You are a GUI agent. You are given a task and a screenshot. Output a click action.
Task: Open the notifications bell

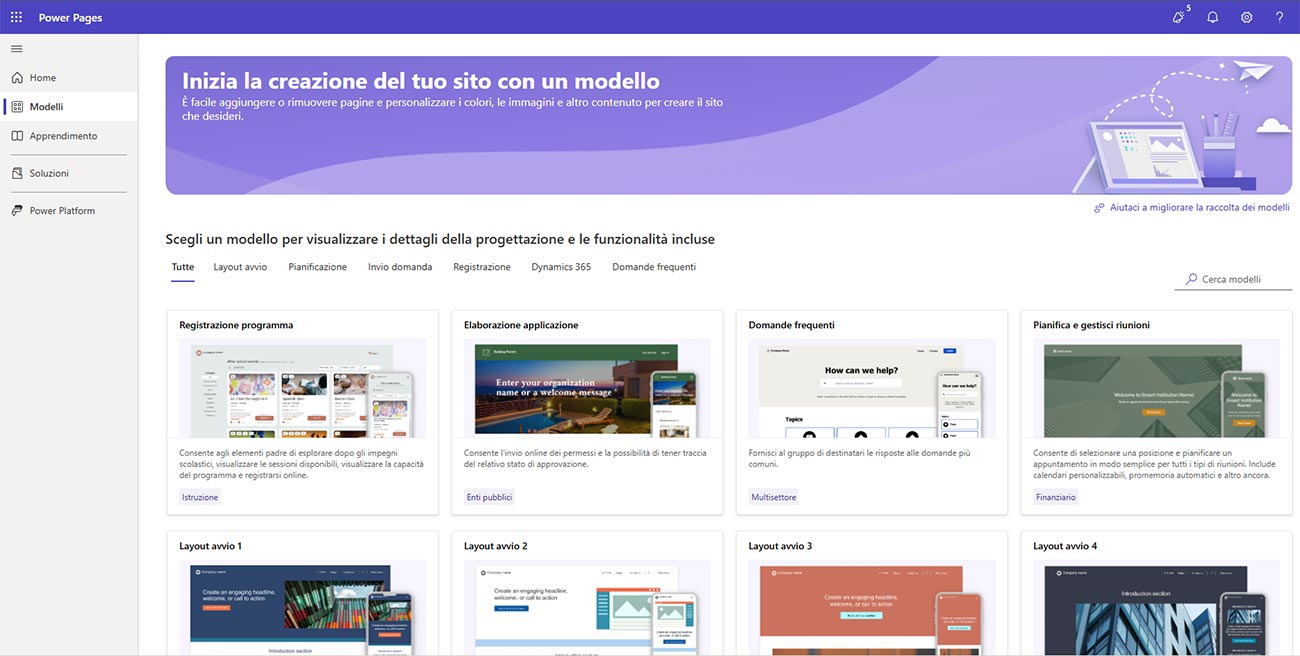coord(1211,17)
